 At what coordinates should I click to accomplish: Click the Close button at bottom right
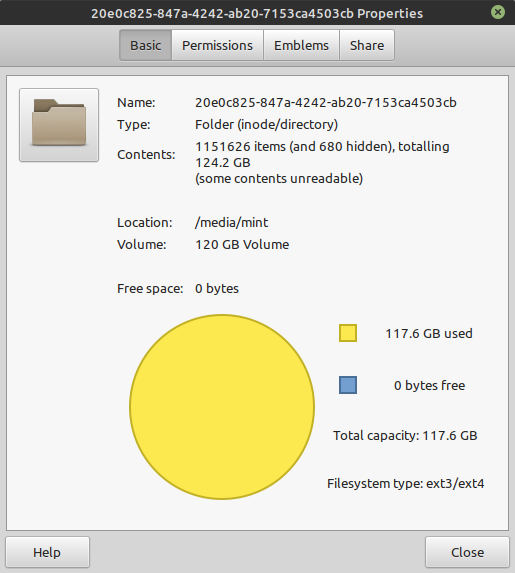point(467,552)
